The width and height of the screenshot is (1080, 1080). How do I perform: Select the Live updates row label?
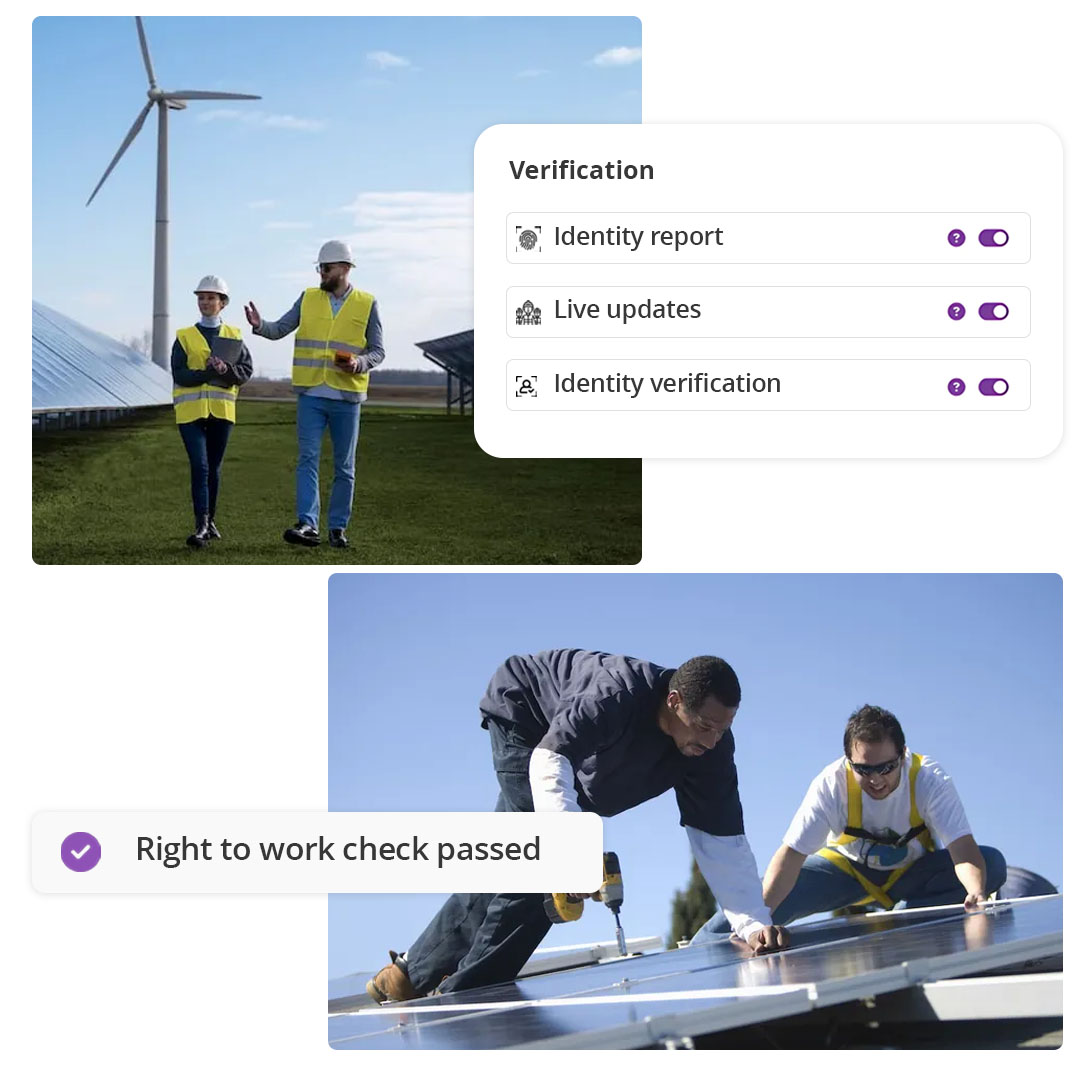[627, 310]
